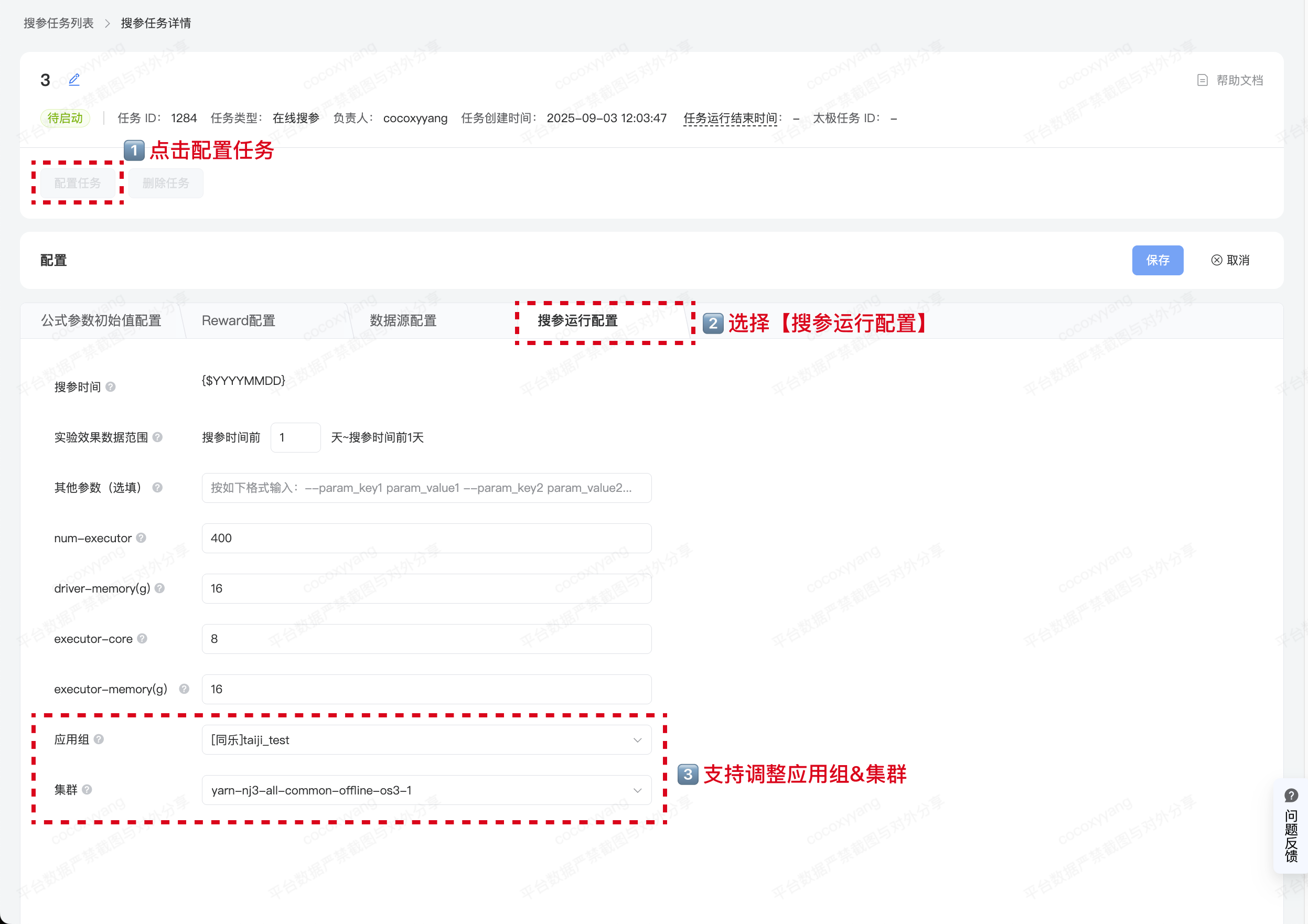Click help icon beside 其他参数（选填）
This screenshot has width=1308, height=924.
[158, 488]
